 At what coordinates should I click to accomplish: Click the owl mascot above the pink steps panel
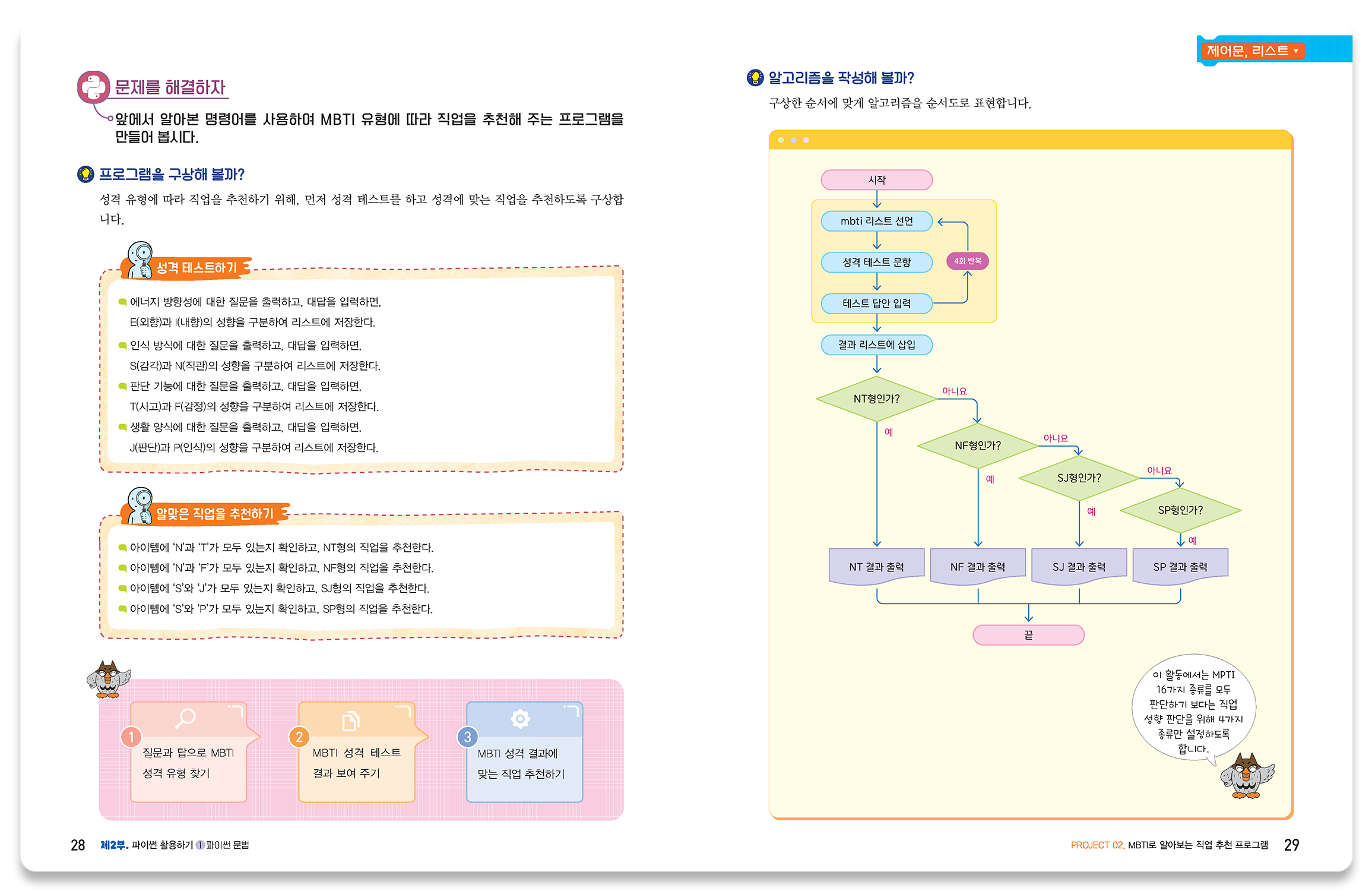109,679
